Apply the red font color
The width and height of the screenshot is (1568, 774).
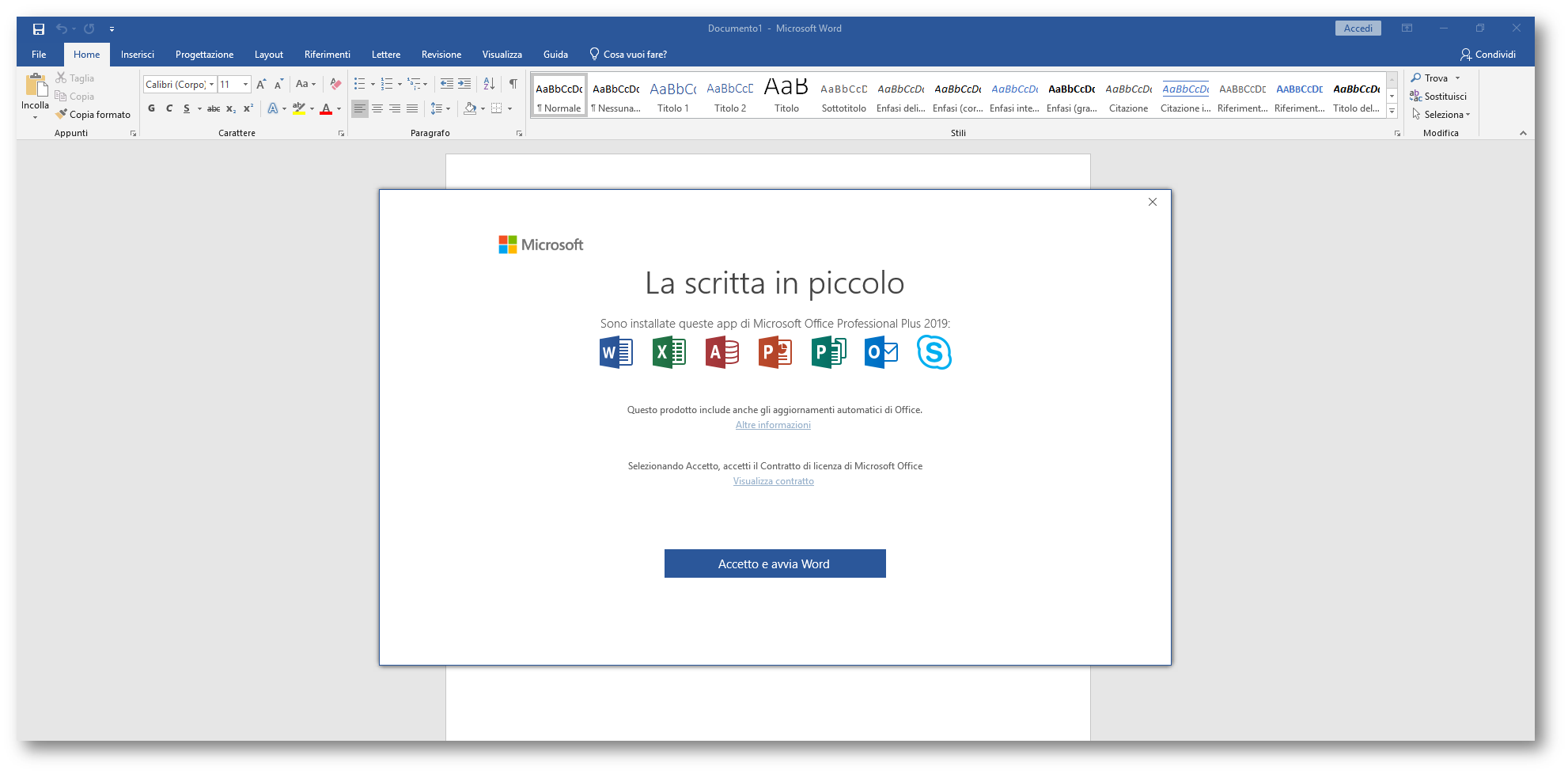click(x=326, y=108)
